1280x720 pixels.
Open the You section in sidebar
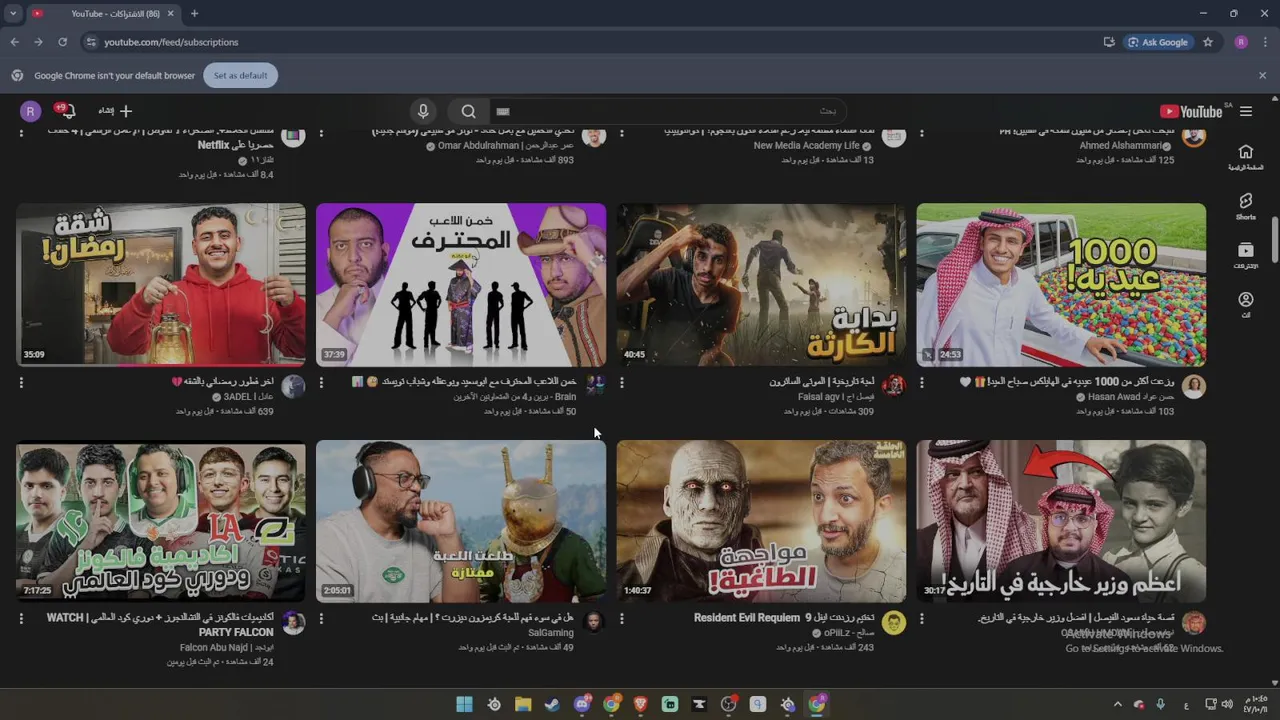coord(1245,304)
